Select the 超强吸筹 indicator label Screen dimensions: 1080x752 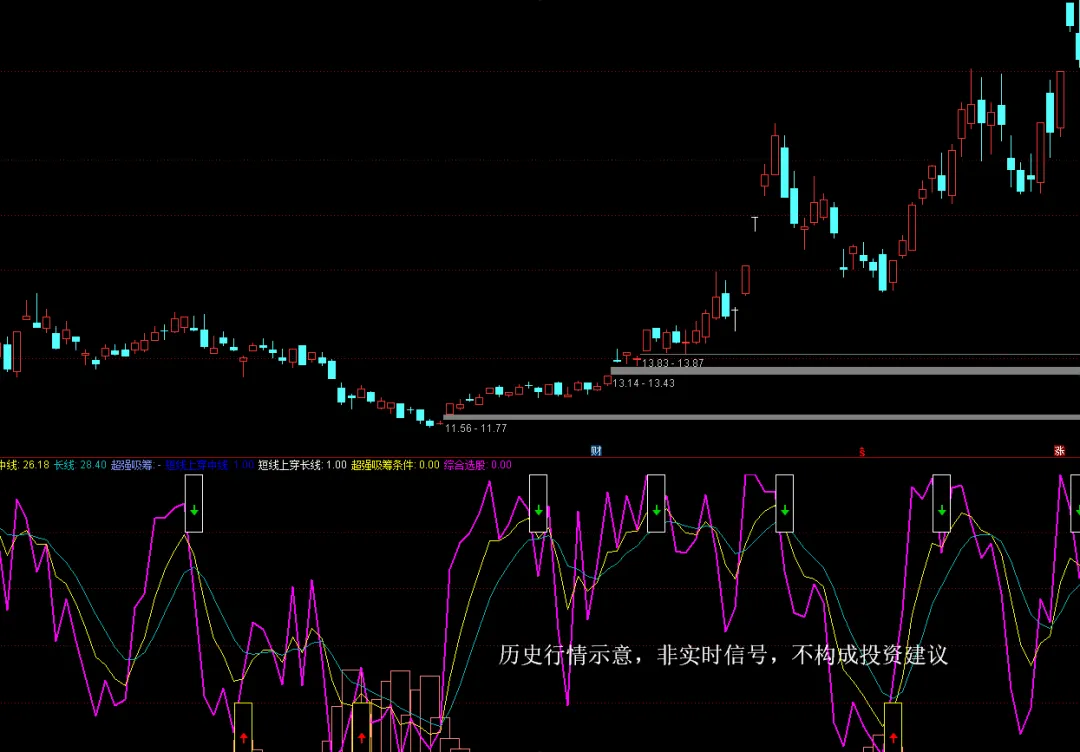[x=136, y=465]
